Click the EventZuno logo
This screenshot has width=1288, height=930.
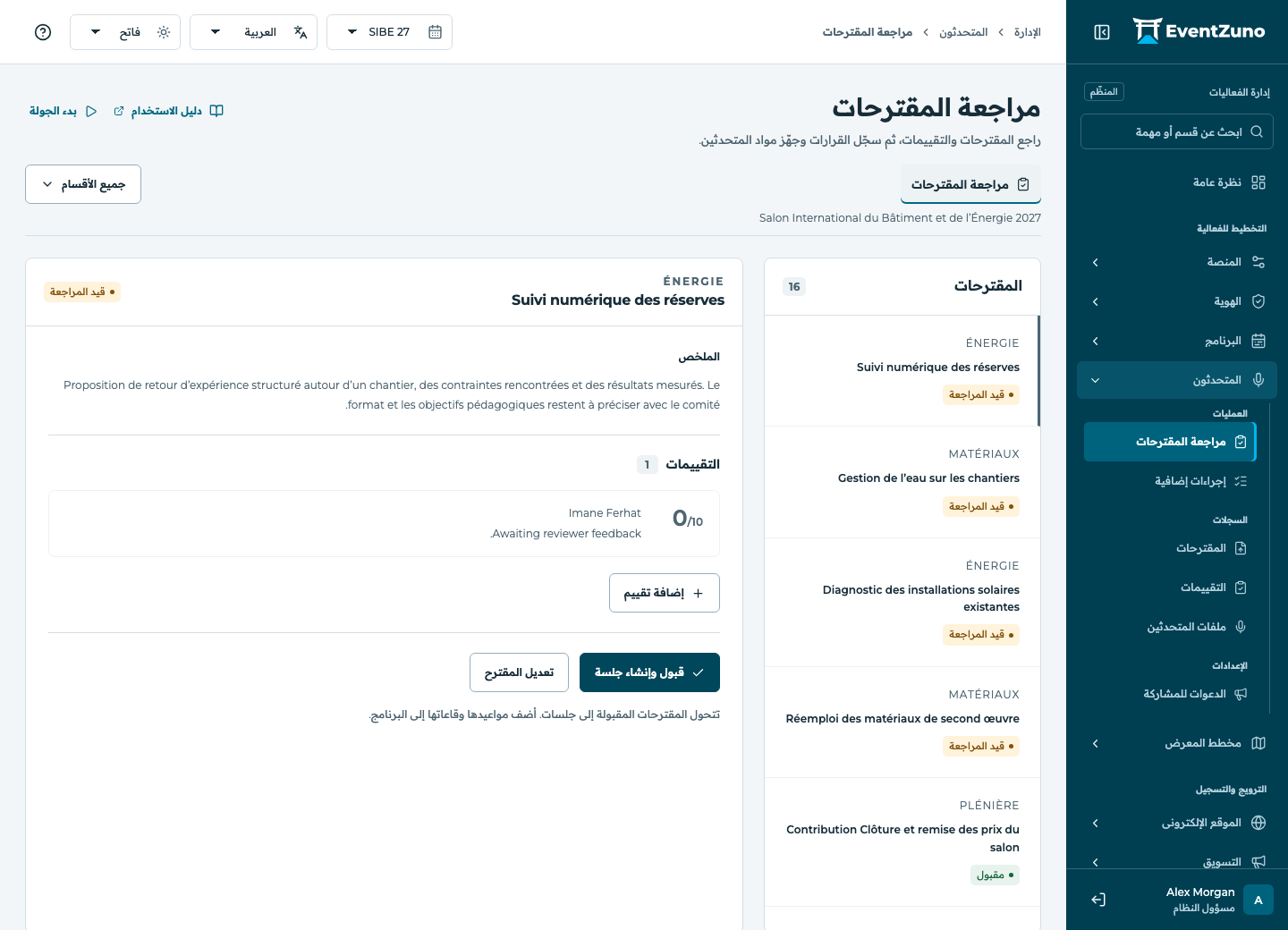(x=1199, y=31)
